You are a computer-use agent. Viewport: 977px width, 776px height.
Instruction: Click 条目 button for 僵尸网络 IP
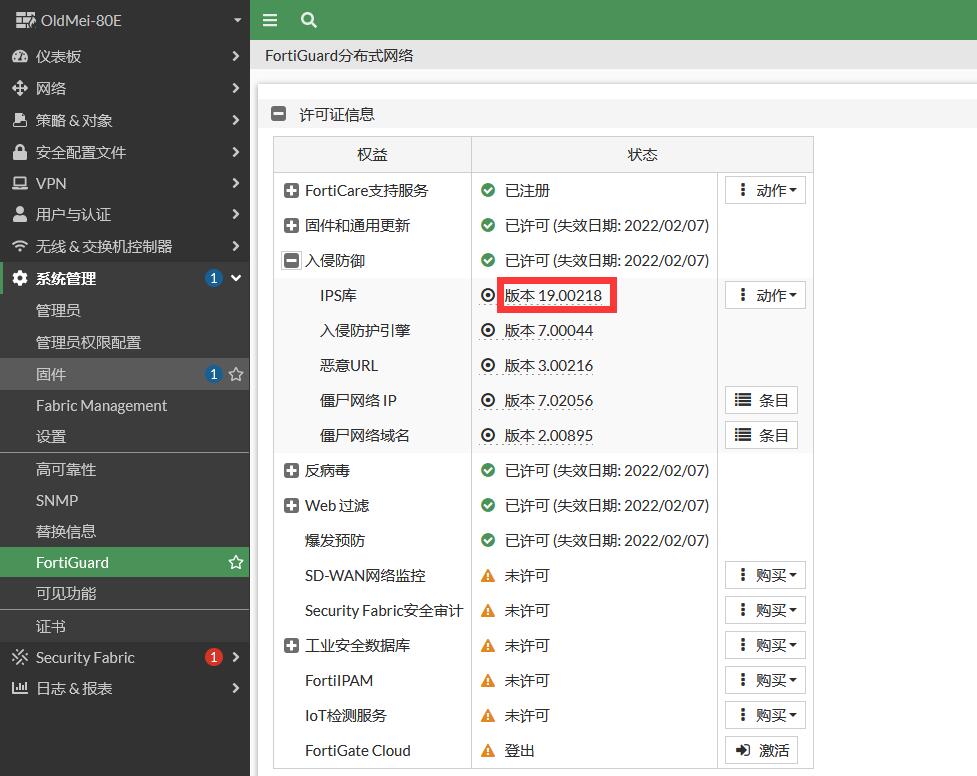[761, 400]
